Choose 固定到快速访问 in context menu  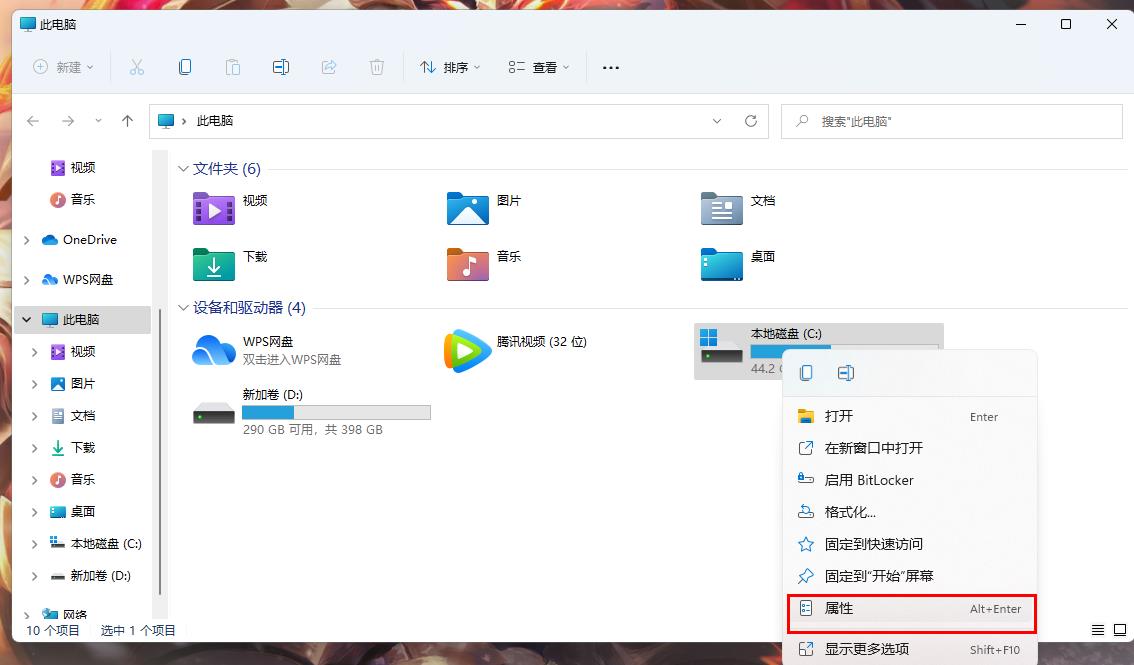911,544
